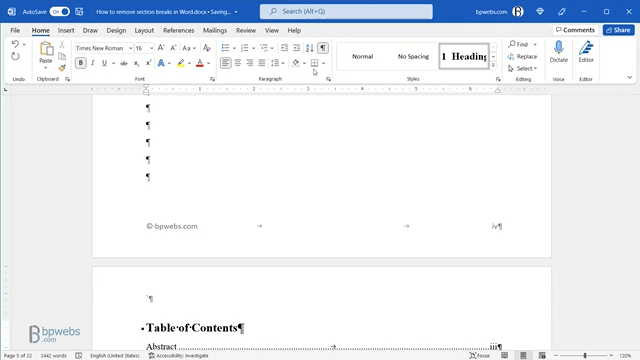This screenshot has height=360, width=640.
Task: Click the word count in status bar
Action: click(x=53, y=356)
